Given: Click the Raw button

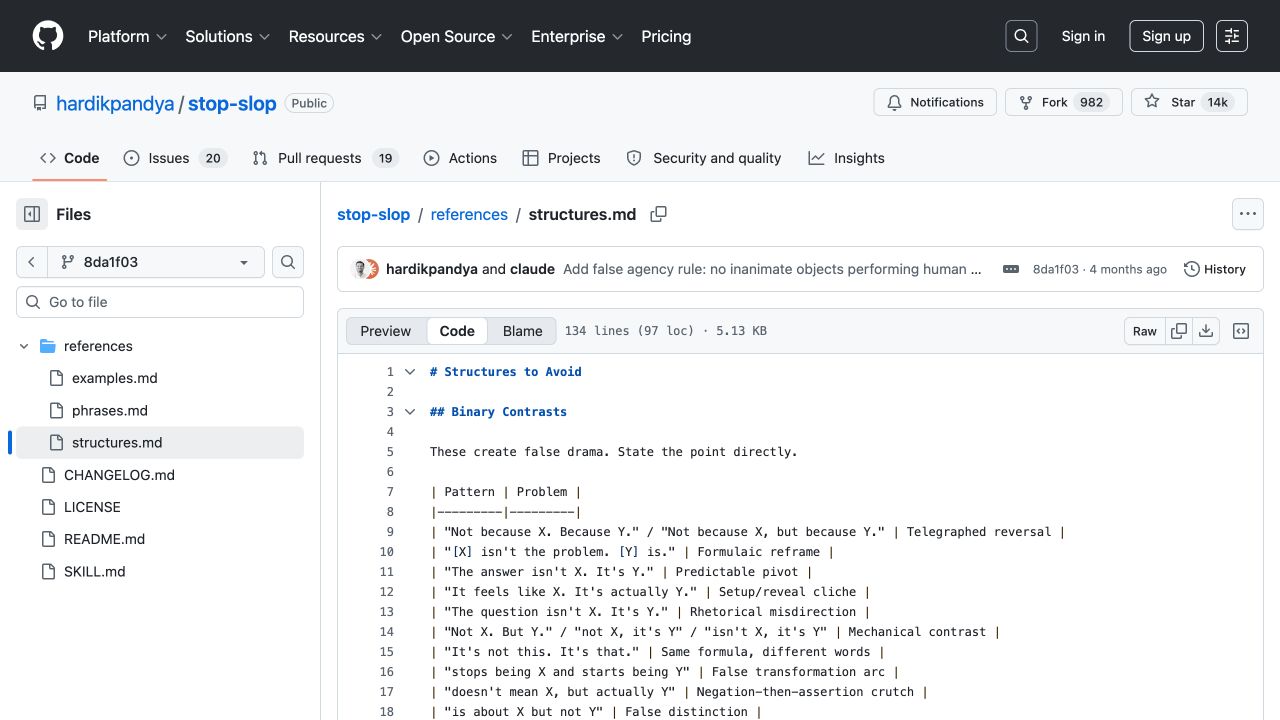Looking at the screenshot, I should (1145, 331).
